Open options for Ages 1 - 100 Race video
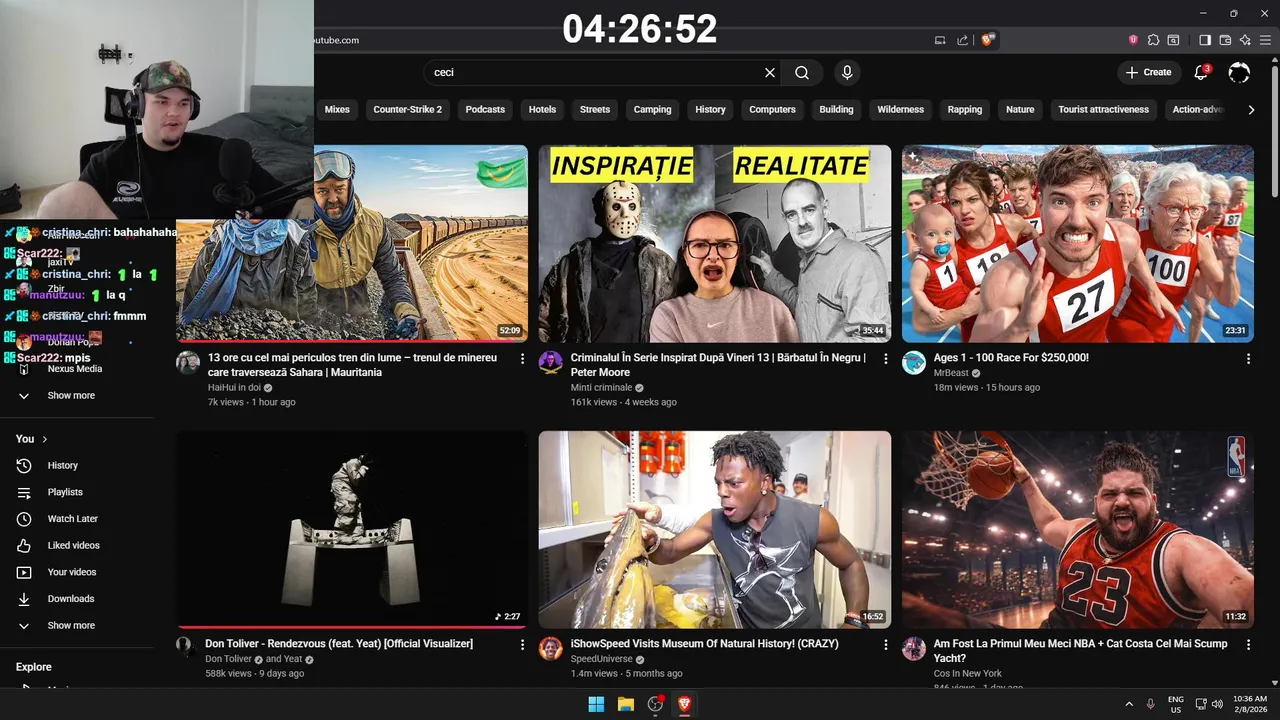Viewport: 1280px width, 720px height. tap(1248, 358)
